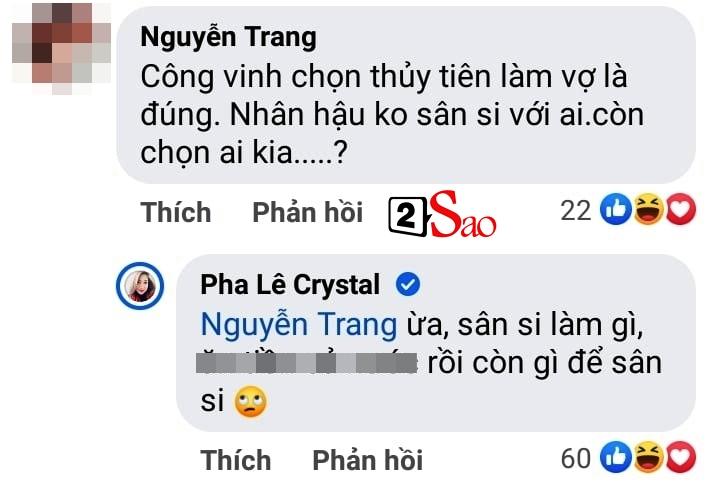Open the pixelated avatar of Nguyễn Trang

(62, 48)
